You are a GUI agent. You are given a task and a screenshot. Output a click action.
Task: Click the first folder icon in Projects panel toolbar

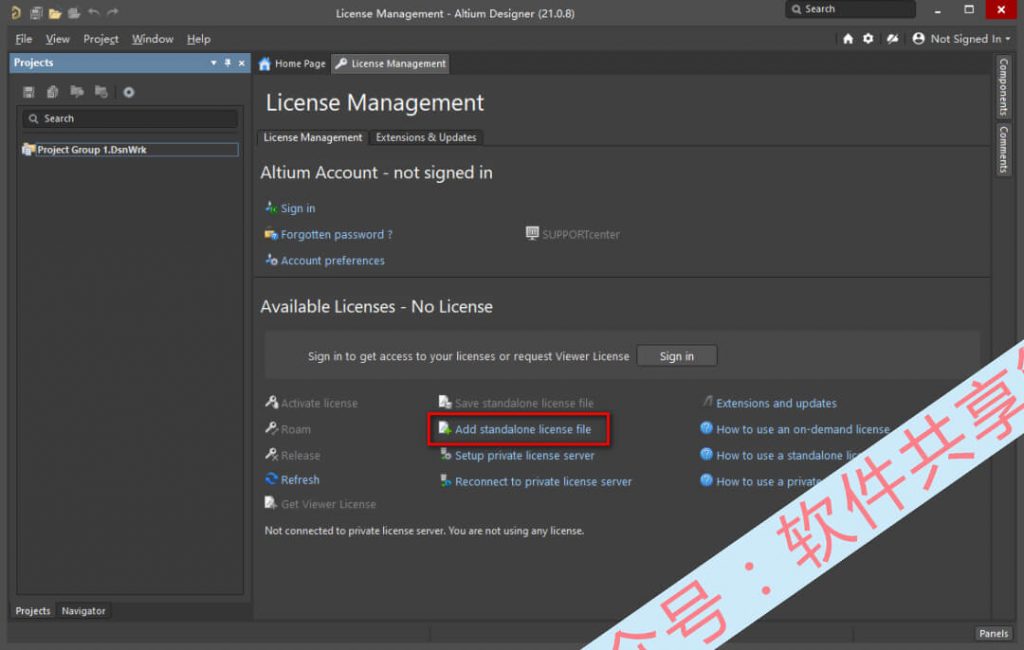(77, 91)
